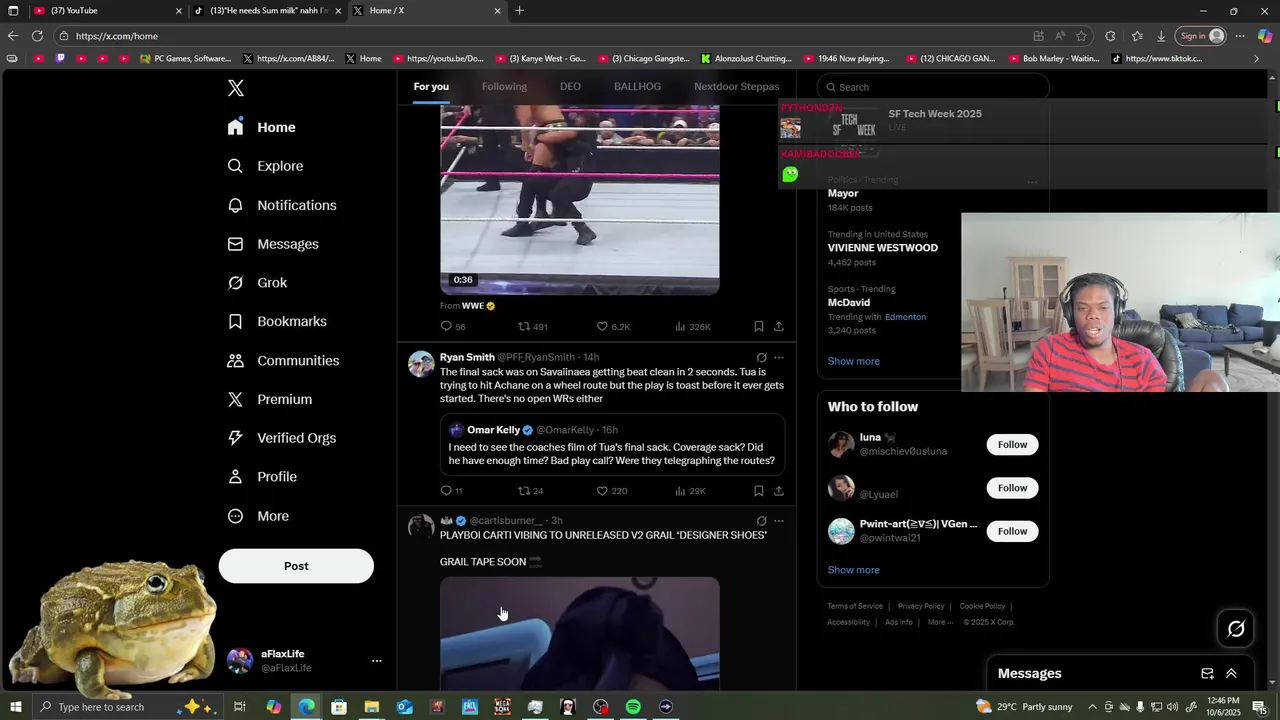Open Microsoft Store from taskbar

coord(339,707)
